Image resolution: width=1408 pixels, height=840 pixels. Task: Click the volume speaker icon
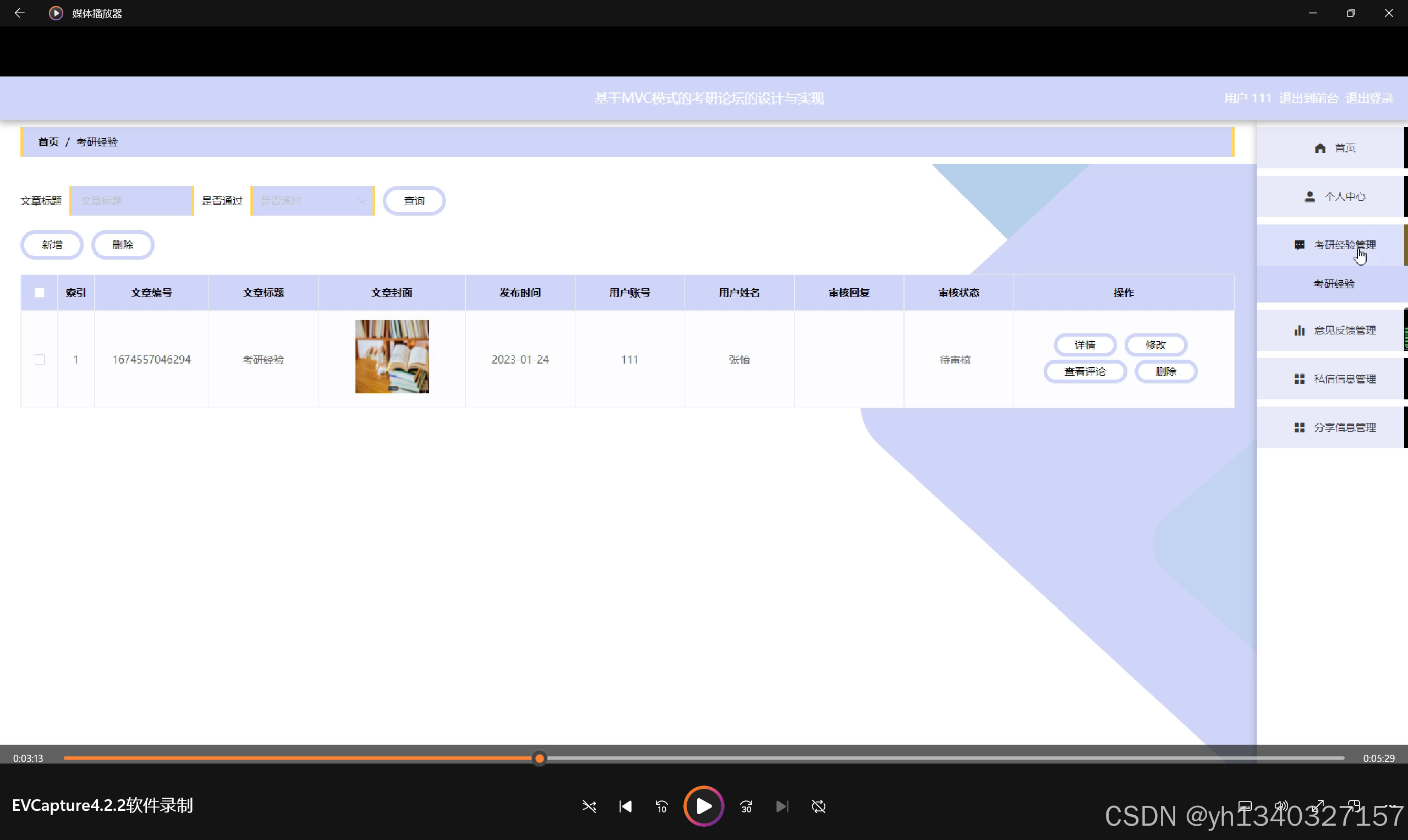[1280, 805]
